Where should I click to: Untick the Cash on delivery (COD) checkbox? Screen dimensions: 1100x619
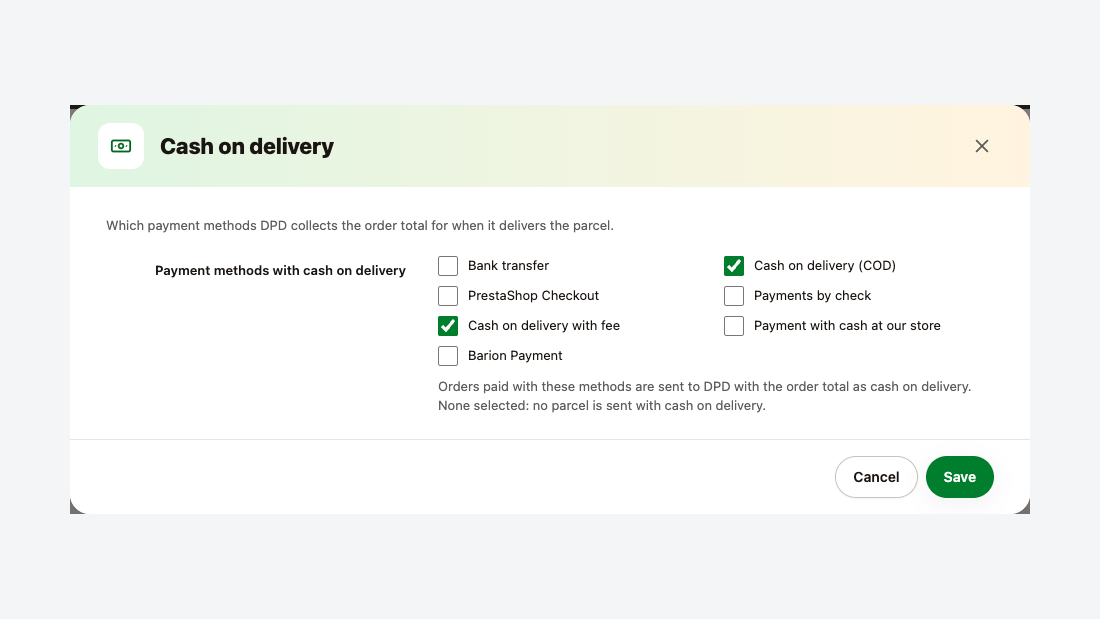tap(734, 266)
